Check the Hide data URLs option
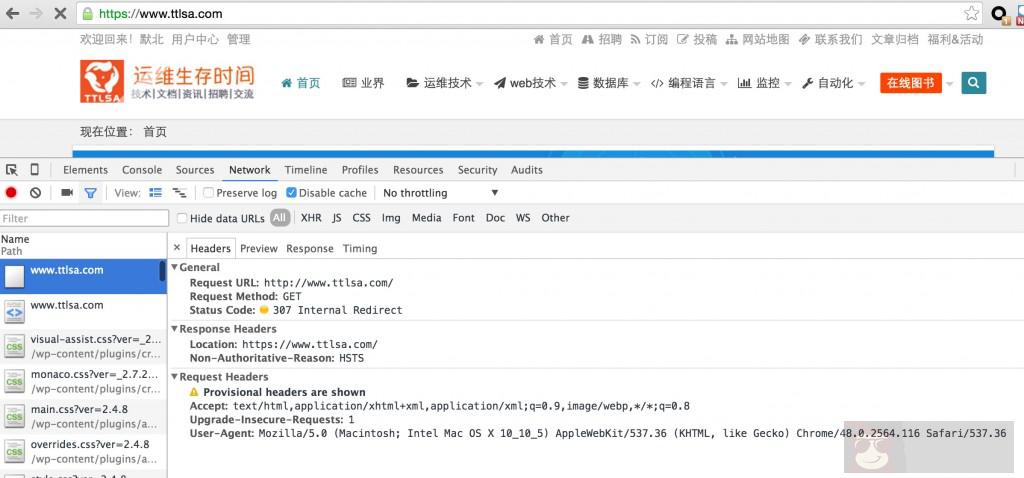 (x=182, y=218)
